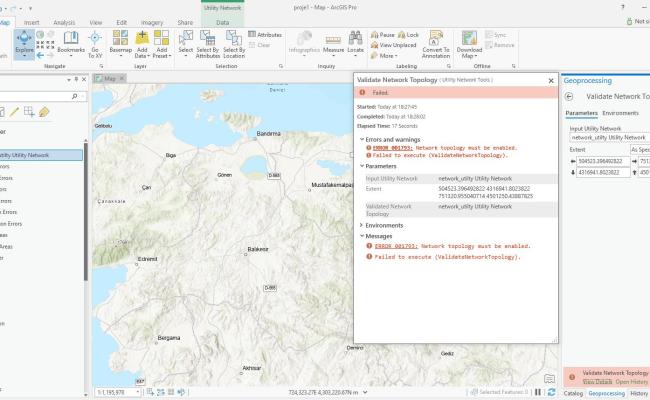Image resolution: width=650 pixels, height=400 pixels.
Task: Click the Open History link
Action: pyautogui.click(x=631, y=381)
